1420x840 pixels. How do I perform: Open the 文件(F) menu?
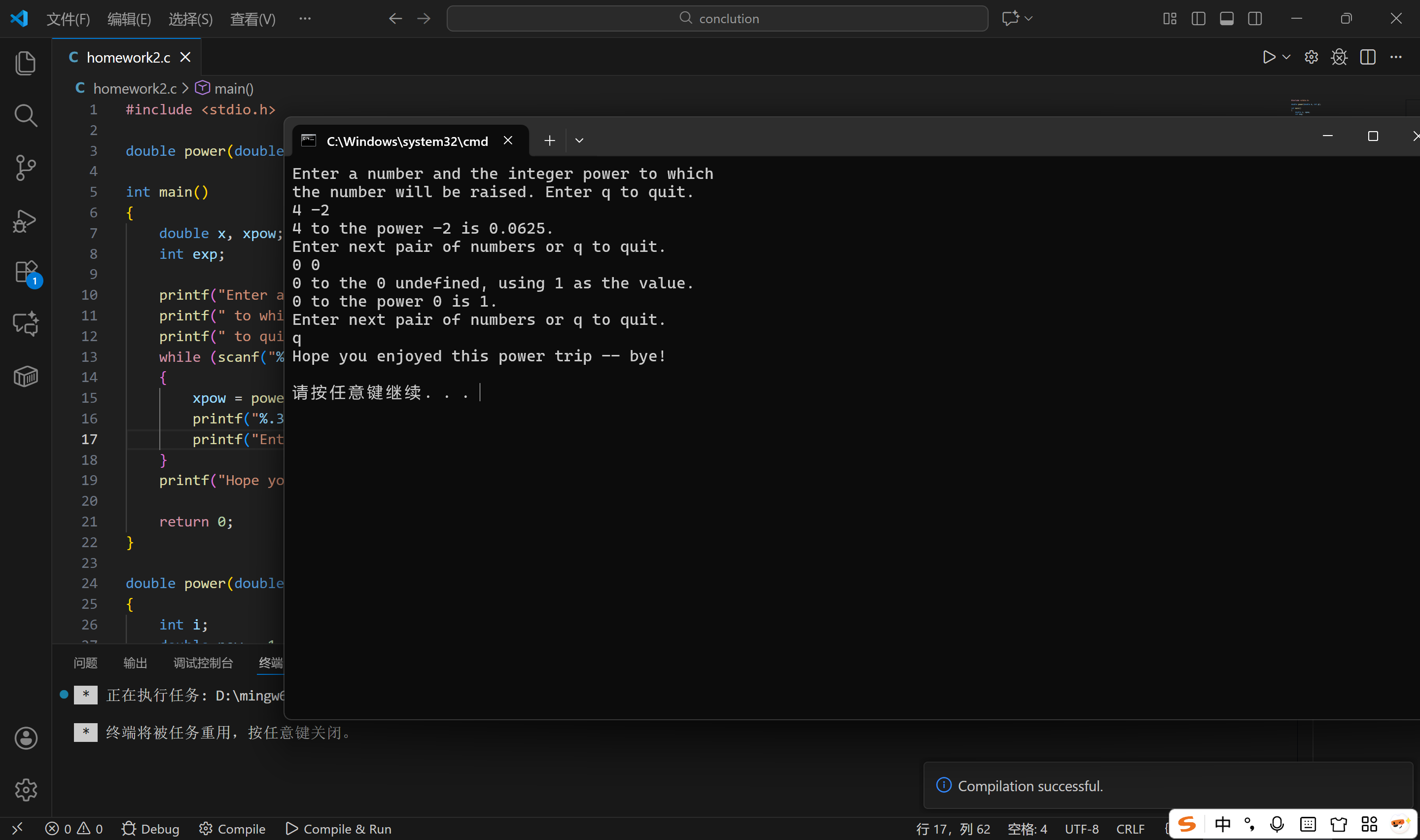click(68, 19)
